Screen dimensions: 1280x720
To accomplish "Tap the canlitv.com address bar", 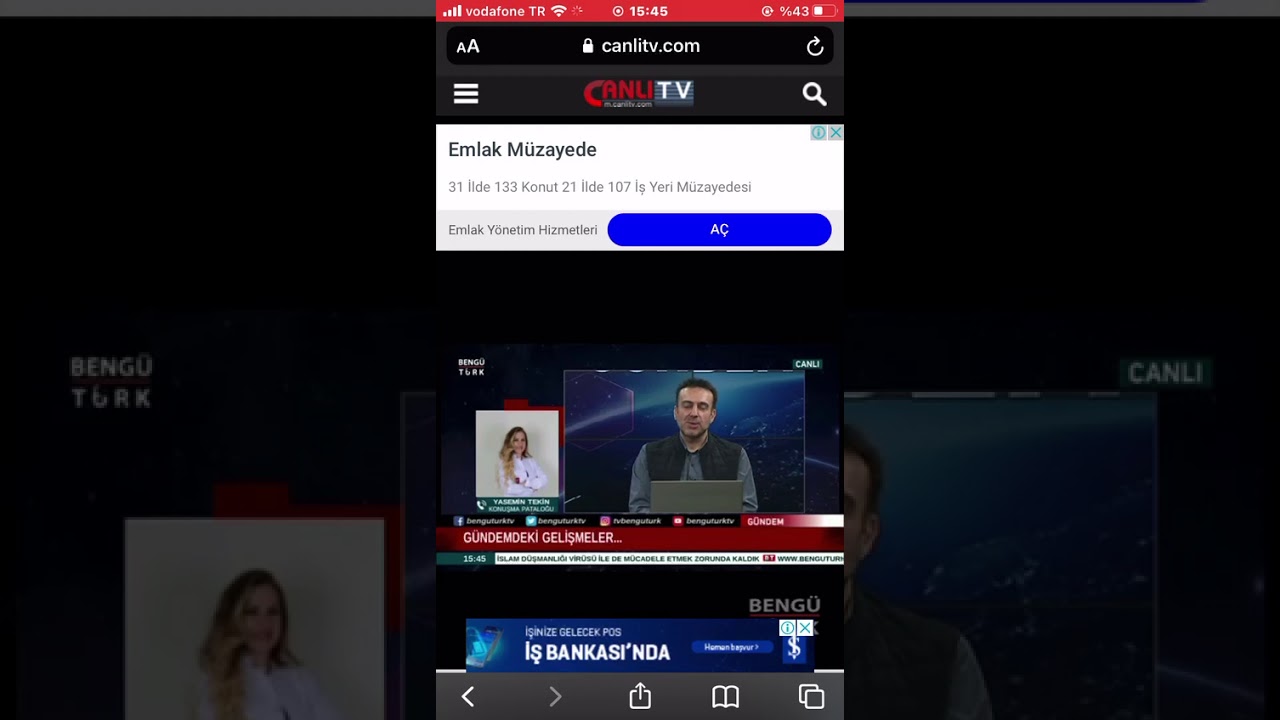I will point(640,46).
